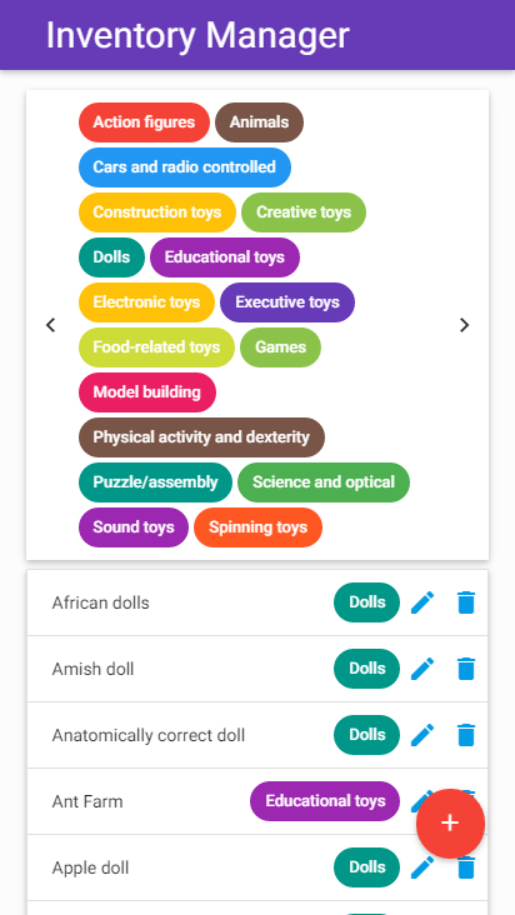Remove the Anatomically correct doll entry
Image resolution: width=515 pixels, height=915 pixels.
[x=465, y=735]
